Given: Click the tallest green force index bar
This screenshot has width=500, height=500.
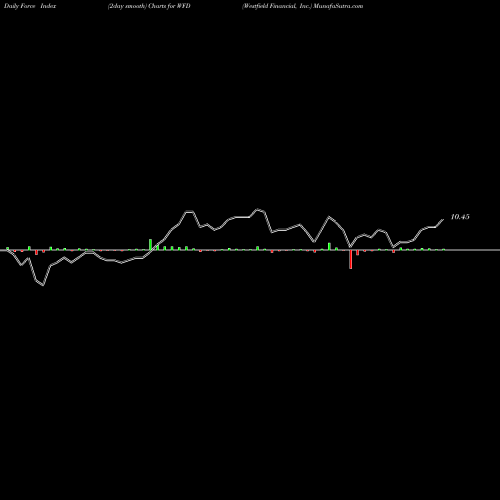Looking at the screenshot, I should click(150, 244).
